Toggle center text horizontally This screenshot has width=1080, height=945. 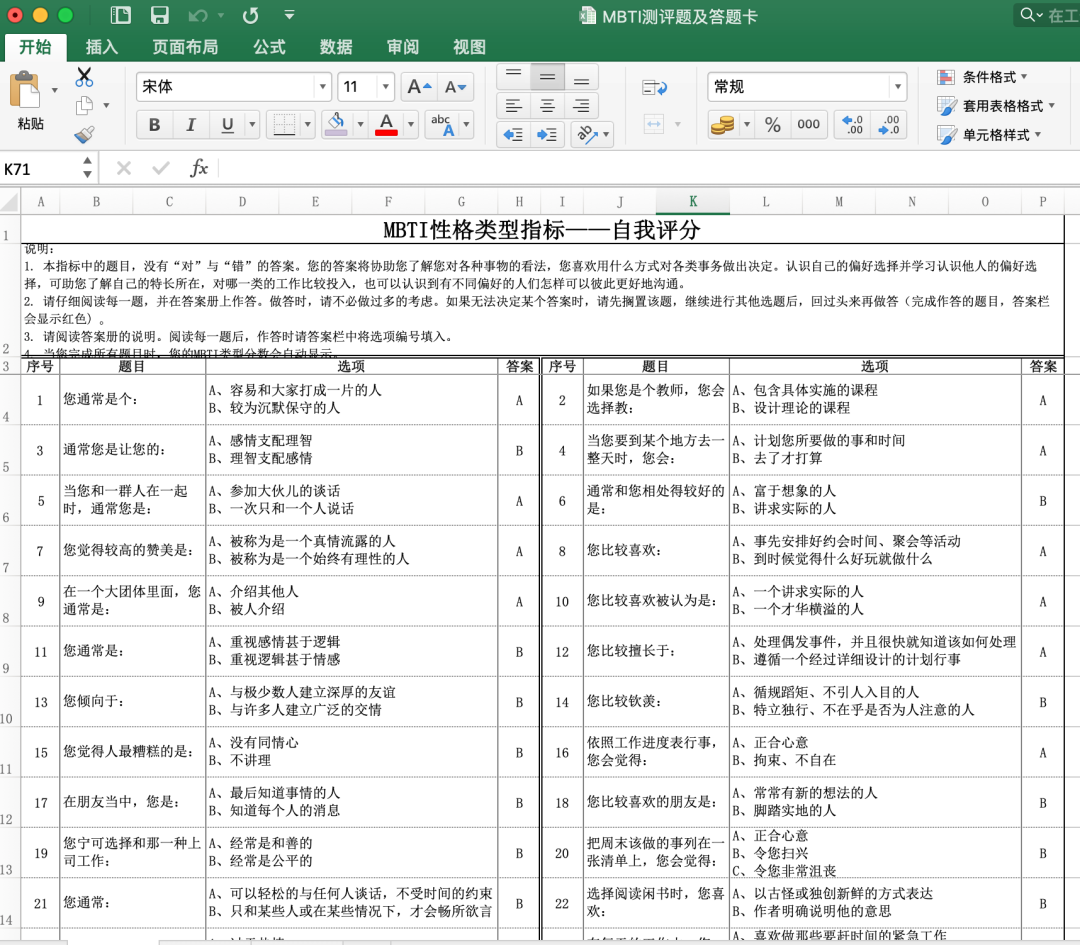548,105
